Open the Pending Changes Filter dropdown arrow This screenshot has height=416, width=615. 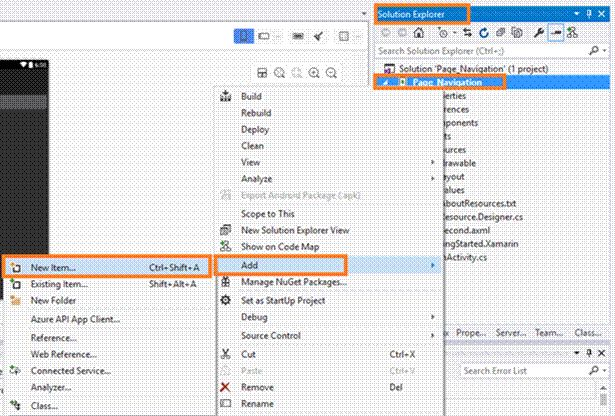(455, 33)
